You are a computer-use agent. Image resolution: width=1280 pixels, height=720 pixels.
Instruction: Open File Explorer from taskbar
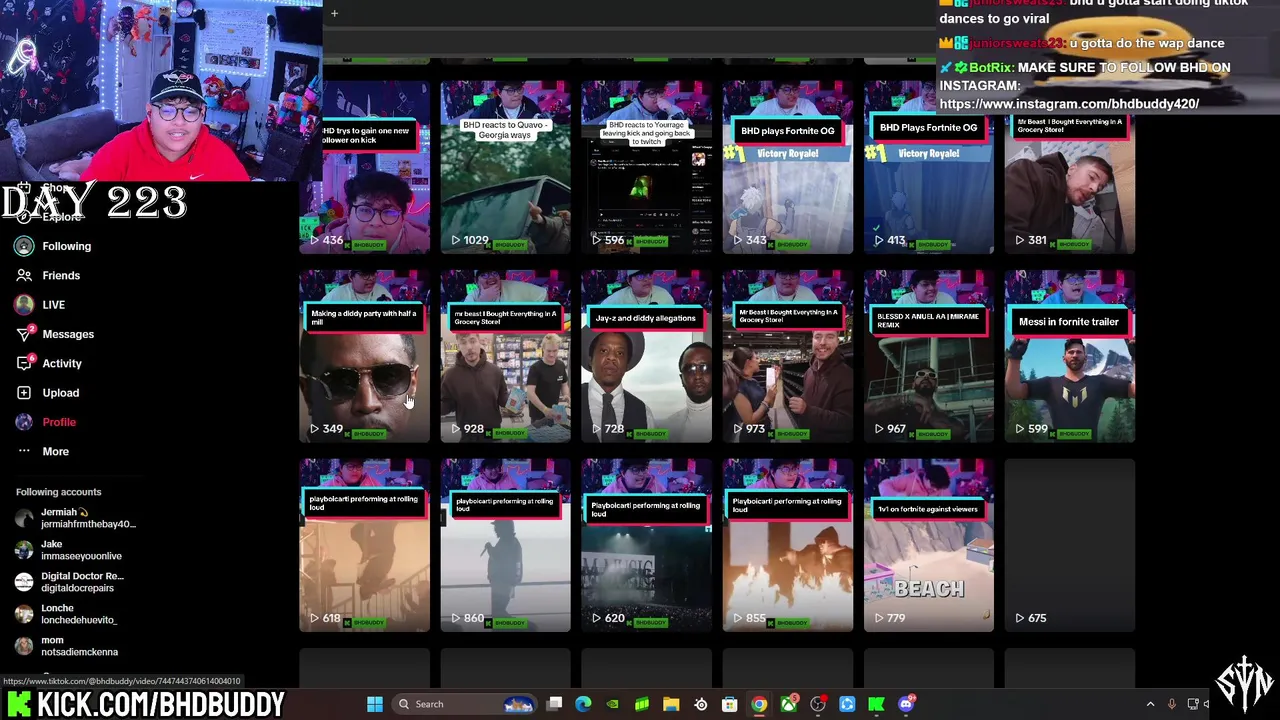pyautogui.click(x=671, y=704)
